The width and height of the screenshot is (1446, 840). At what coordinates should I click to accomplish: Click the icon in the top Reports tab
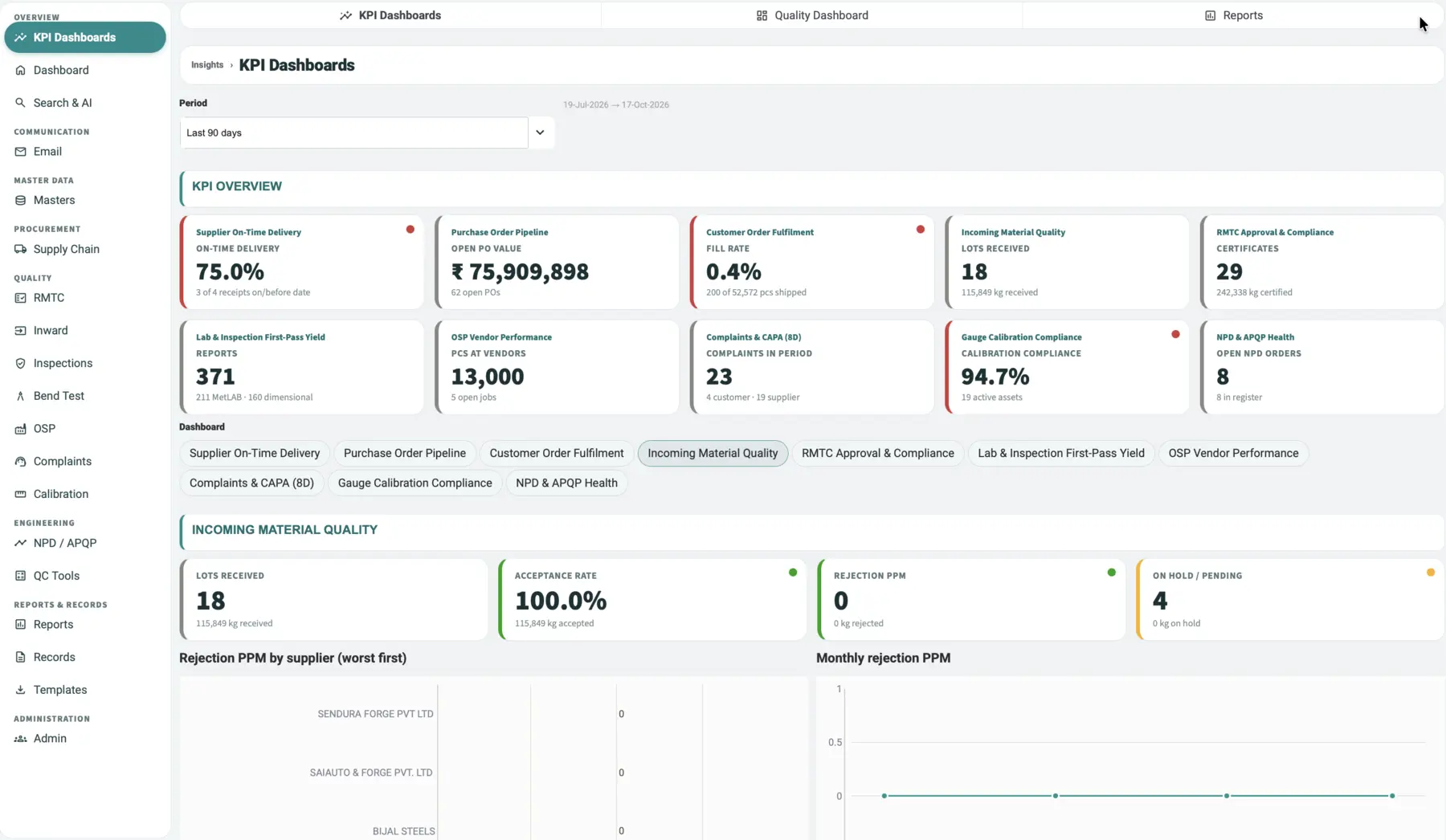click(x=1210, y=15)
